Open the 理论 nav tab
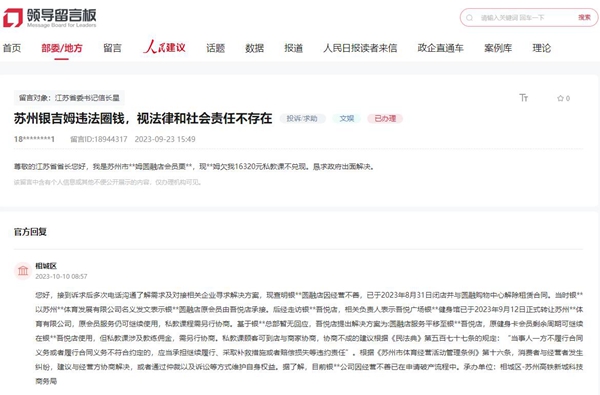 [x=541, y=48]
